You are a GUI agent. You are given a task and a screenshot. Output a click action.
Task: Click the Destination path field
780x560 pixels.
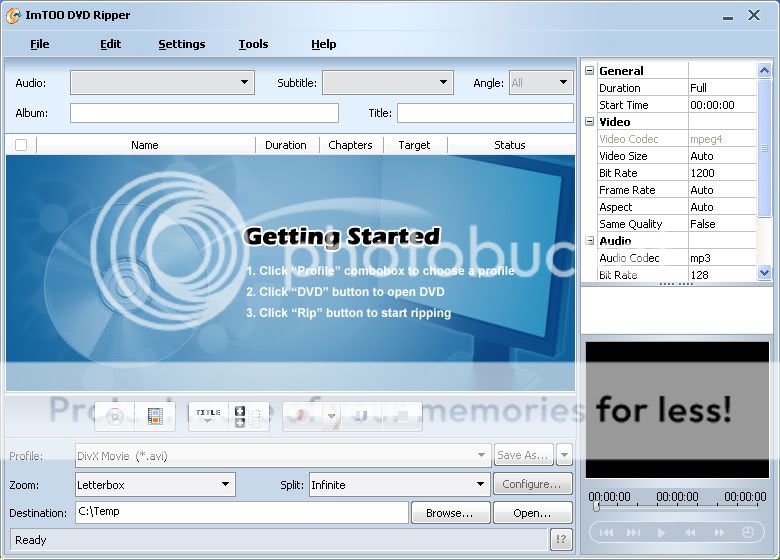click(x=242, y=512)
